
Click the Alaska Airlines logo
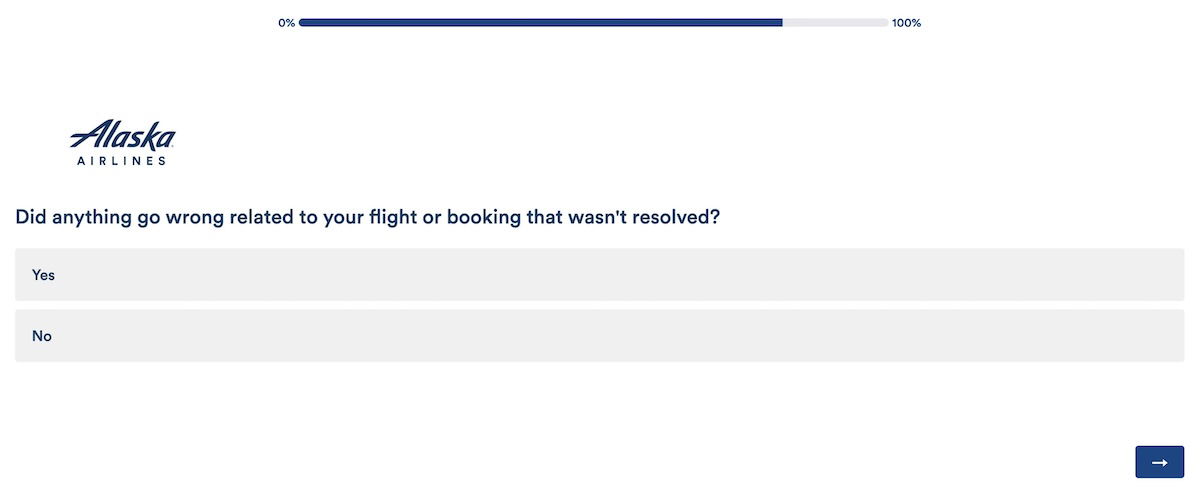[x=122, y=142]
